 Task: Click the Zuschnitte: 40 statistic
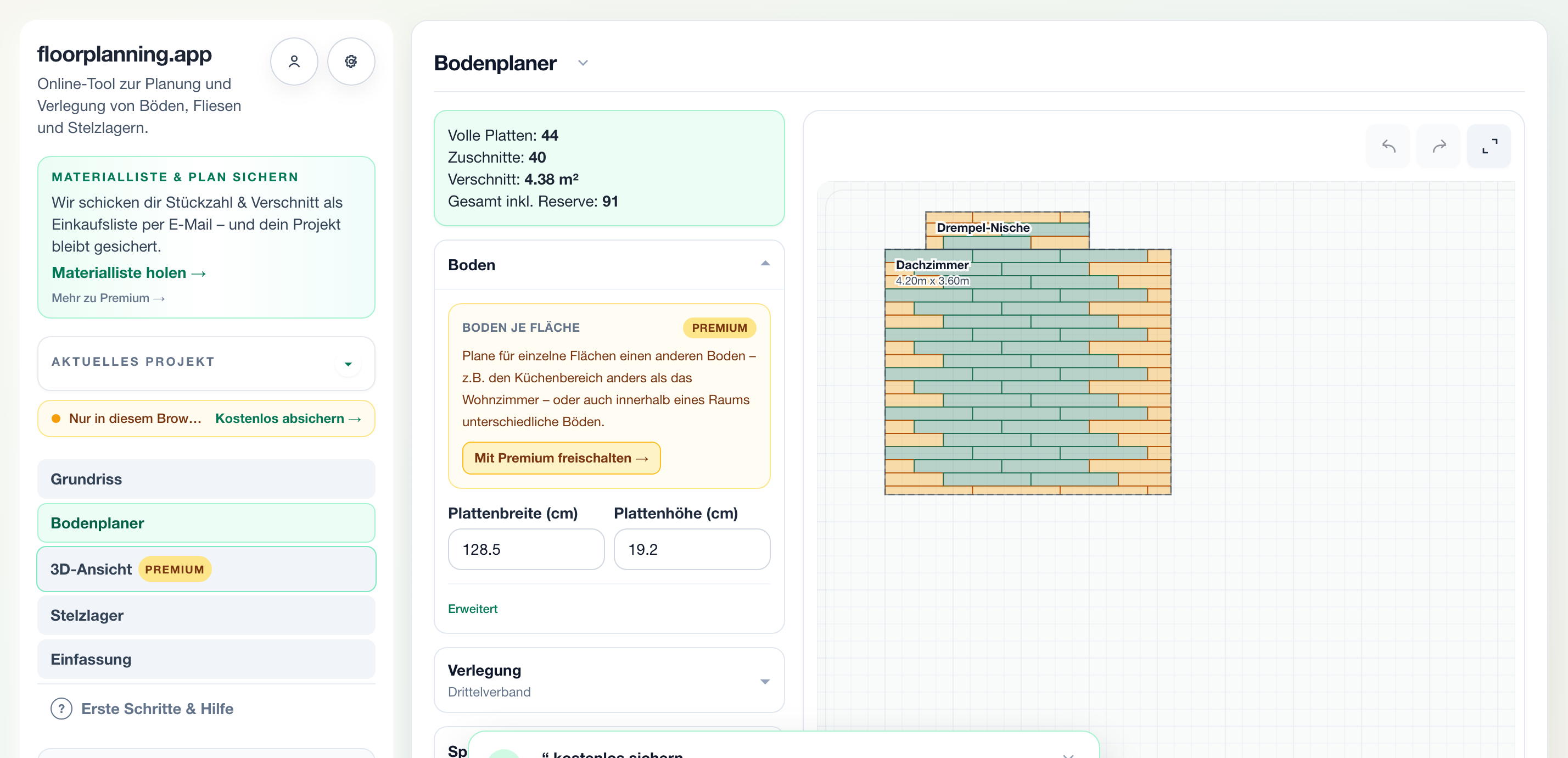(x=497, y=157)
